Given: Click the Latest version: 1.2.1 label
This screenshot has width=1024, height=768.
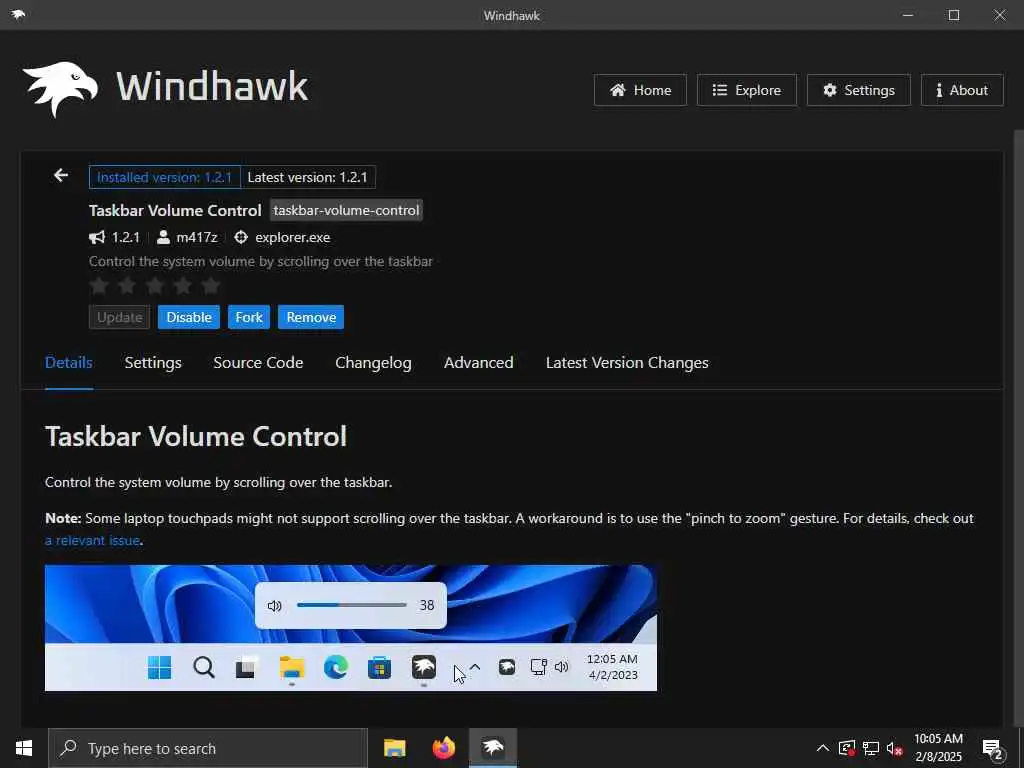Looking at the screenshot, I should pos(308,177).
